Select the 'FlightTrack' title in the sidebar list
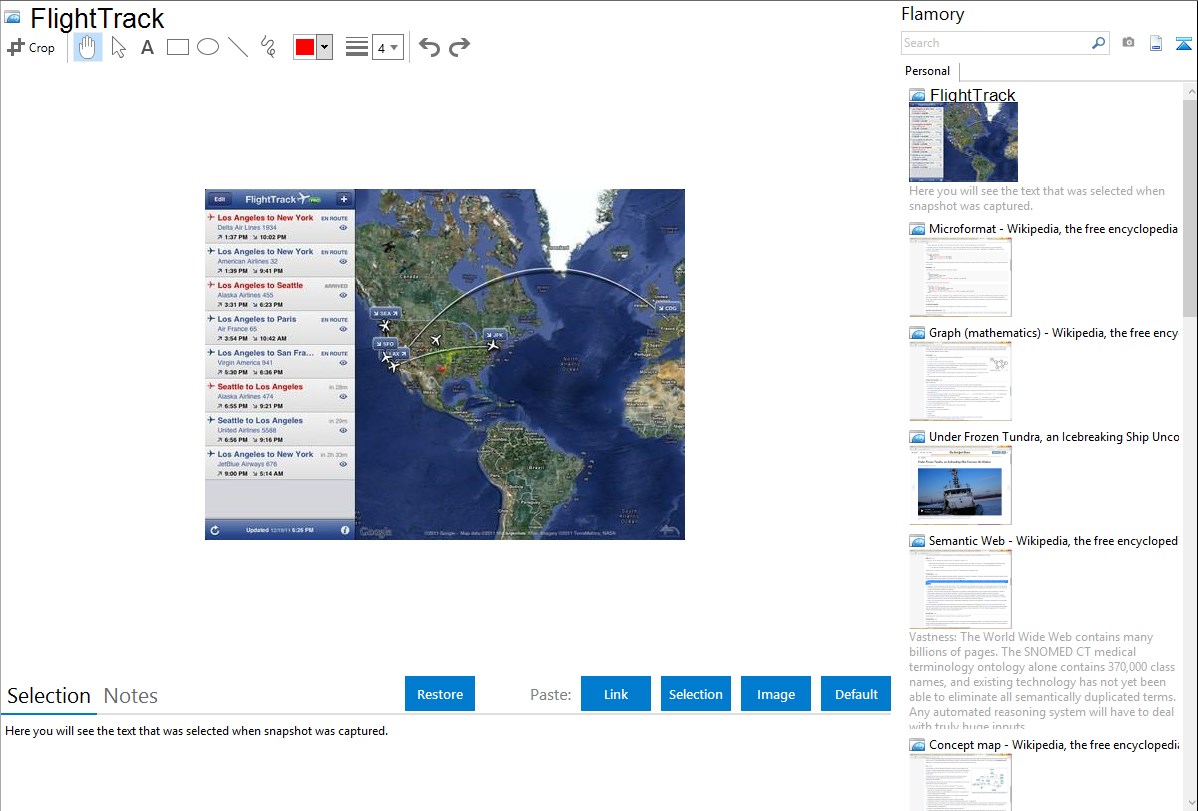Viewport: 1198px width, 811px height. click(972, 95)
